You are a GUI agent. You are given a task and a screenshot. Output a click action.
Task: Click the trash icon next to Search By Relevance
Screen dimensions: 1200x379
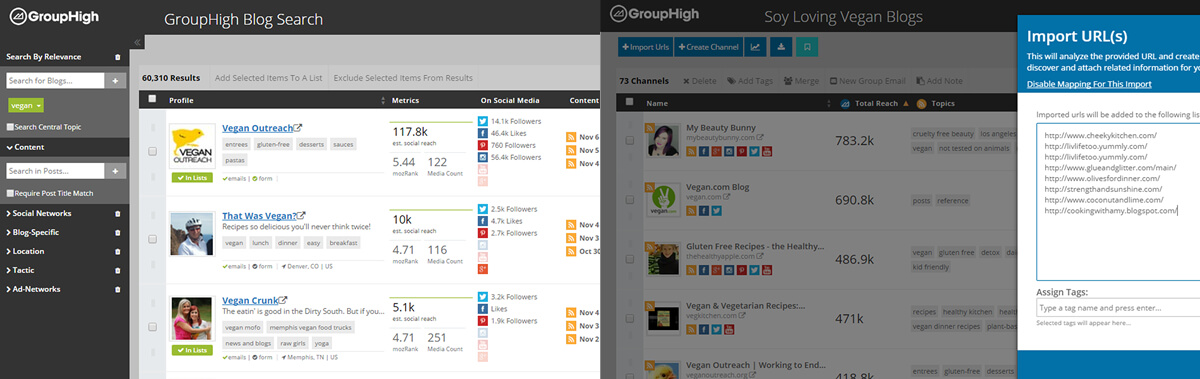pos(118,57)
